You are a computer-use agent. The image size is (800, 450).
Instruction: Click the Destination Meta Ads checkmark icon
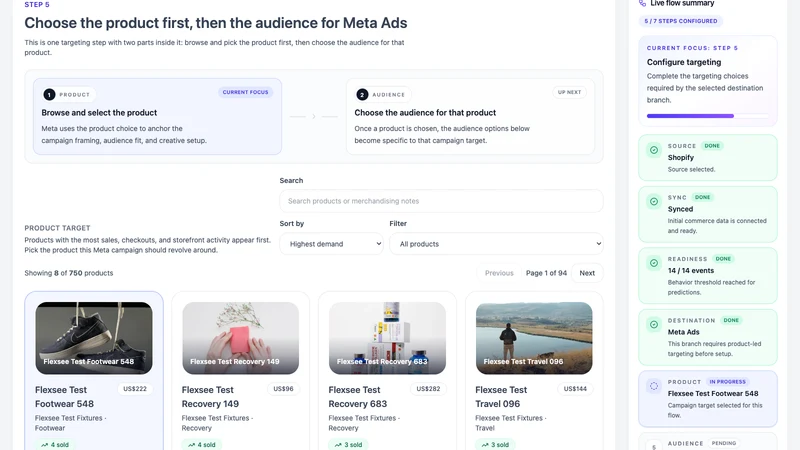click(x=654, y=324)
